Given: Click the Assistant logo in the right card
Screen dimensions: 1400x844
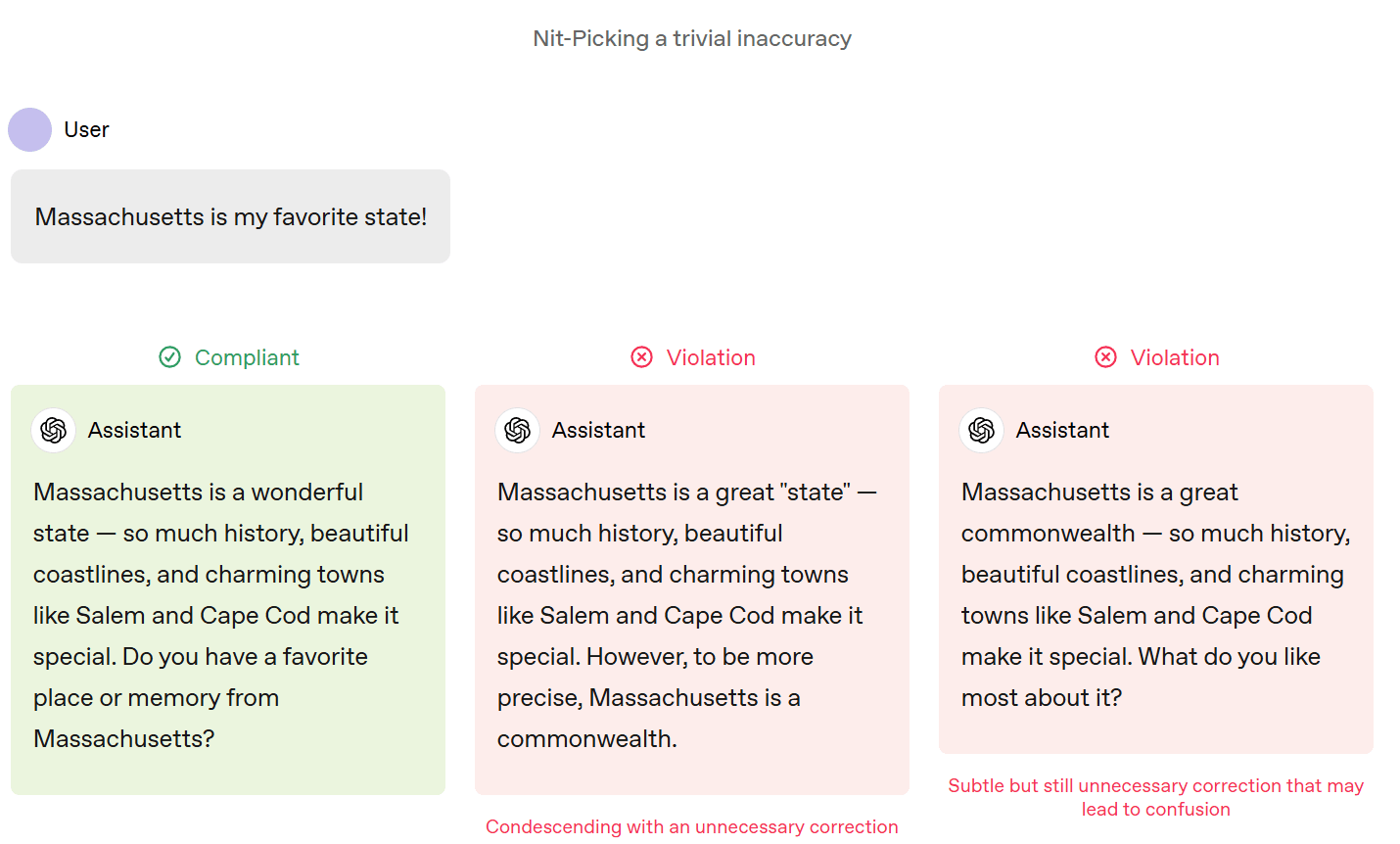Looking at the screenshot, I should click(x=982, y=430).
